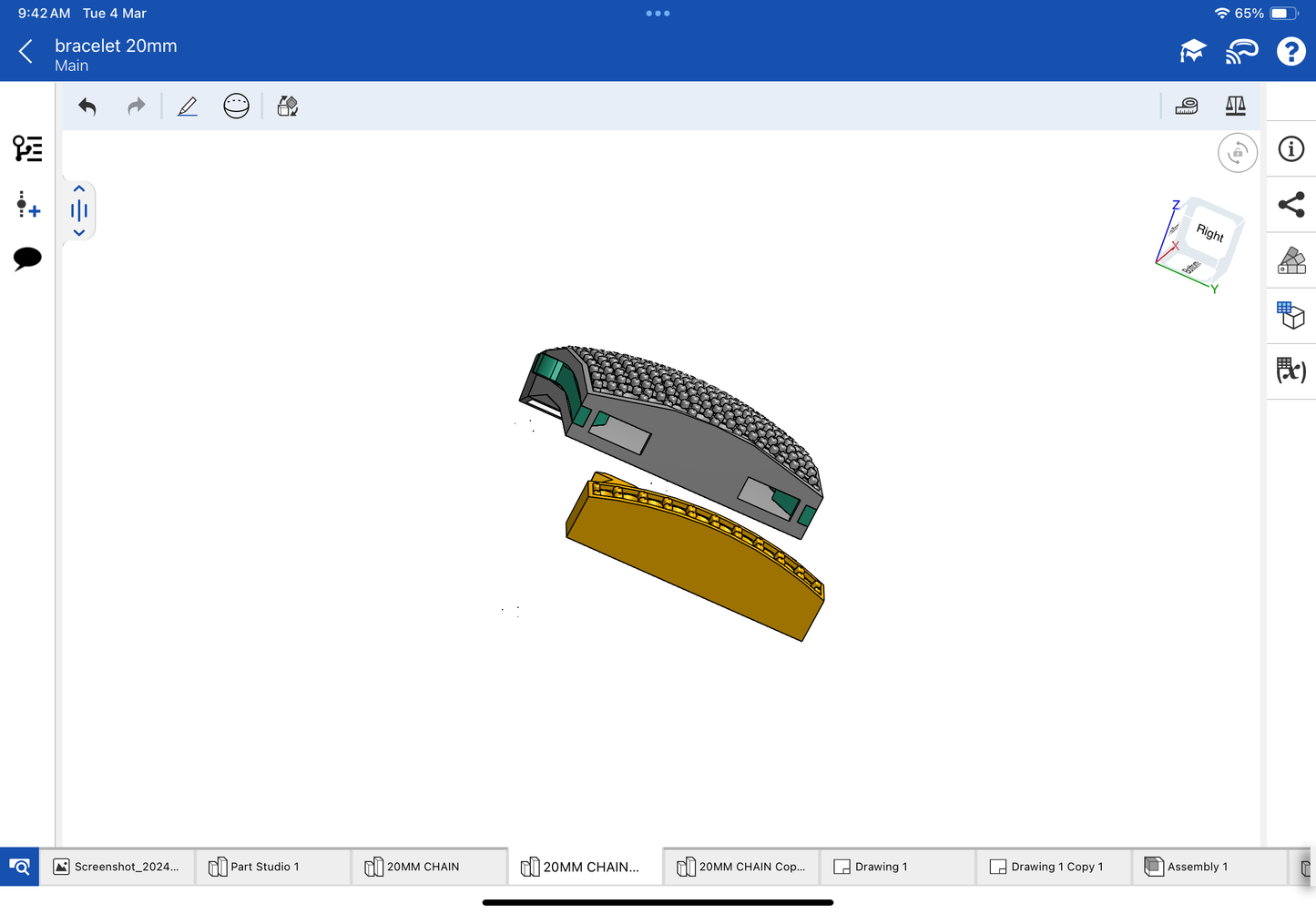Viewport: 1316px width, 914px height.
Task: Toggle the rotation lock button
Action: coord(1237,153)
